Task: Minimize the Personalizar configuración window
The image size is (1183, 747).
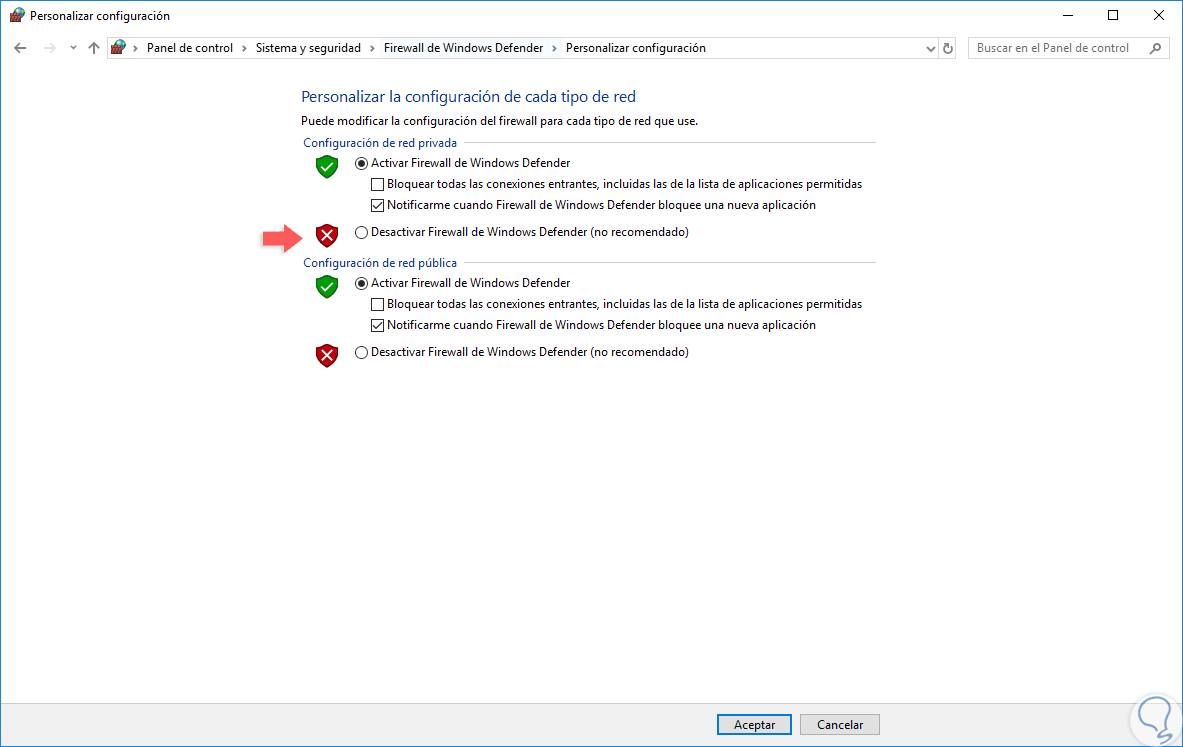Action: pyautogui.click(x=1068, y=15)
